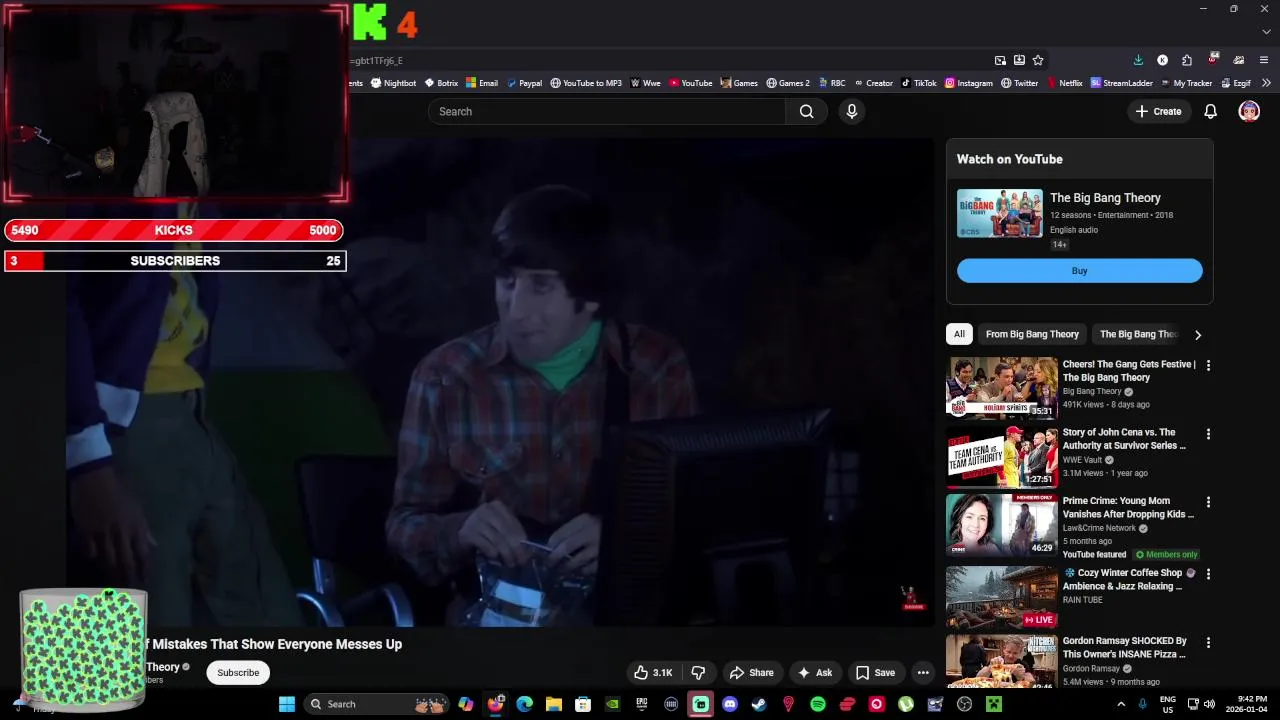The width and height of the screenshot is (1280, 720).
Task: Share the video via Share button
Action: tap(752, 673)
